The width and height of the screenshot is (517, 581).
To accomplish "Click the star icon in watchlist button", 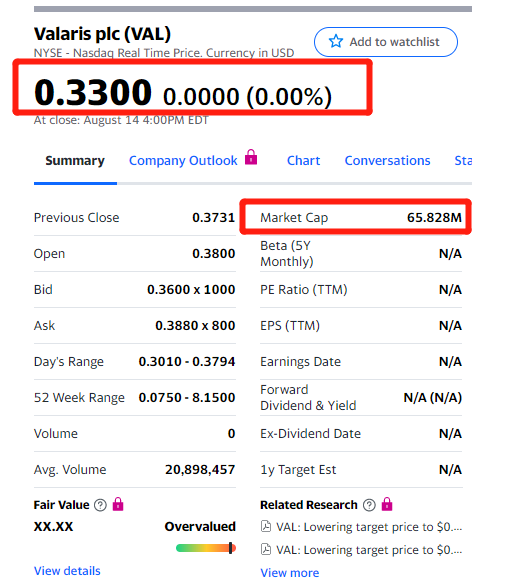I will (336, 41).
